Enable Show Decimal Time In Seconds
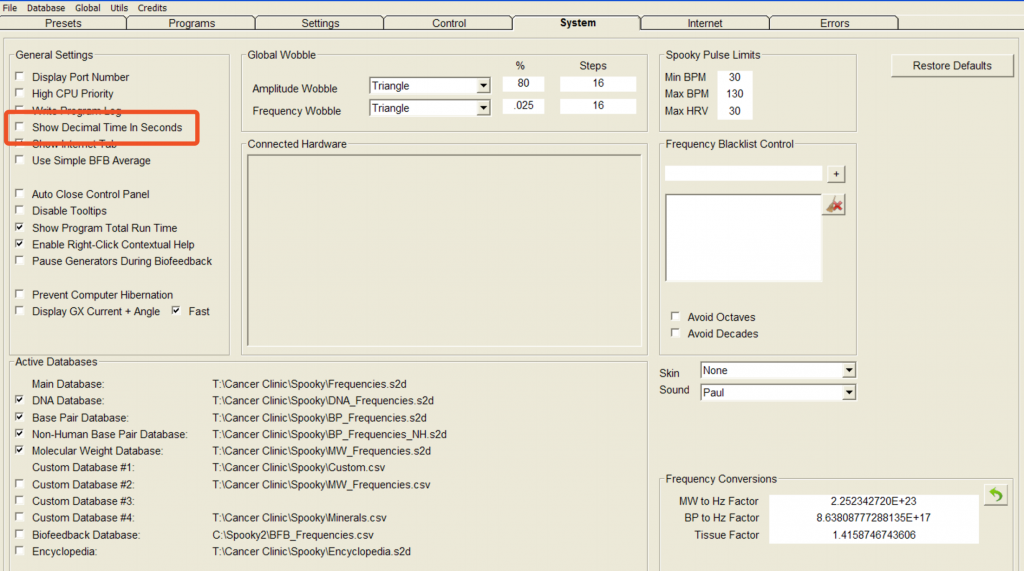Screen dimensions: 1024x571 click(x=21, y=128)
